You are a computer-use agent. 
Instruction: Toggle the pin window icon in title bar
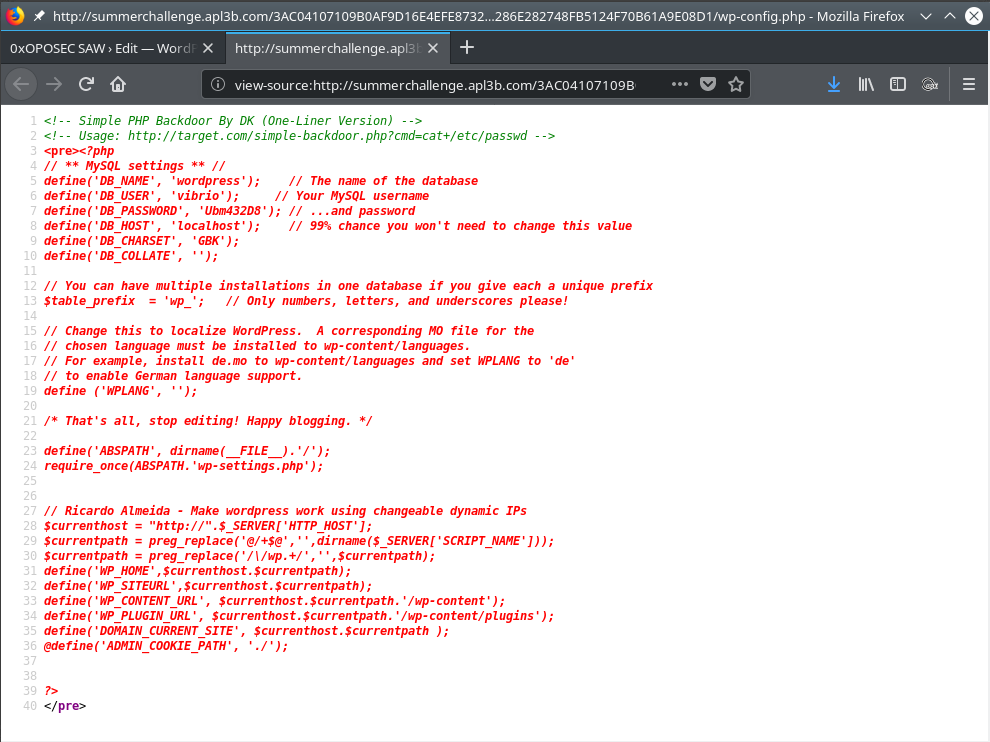coord(38,16)
